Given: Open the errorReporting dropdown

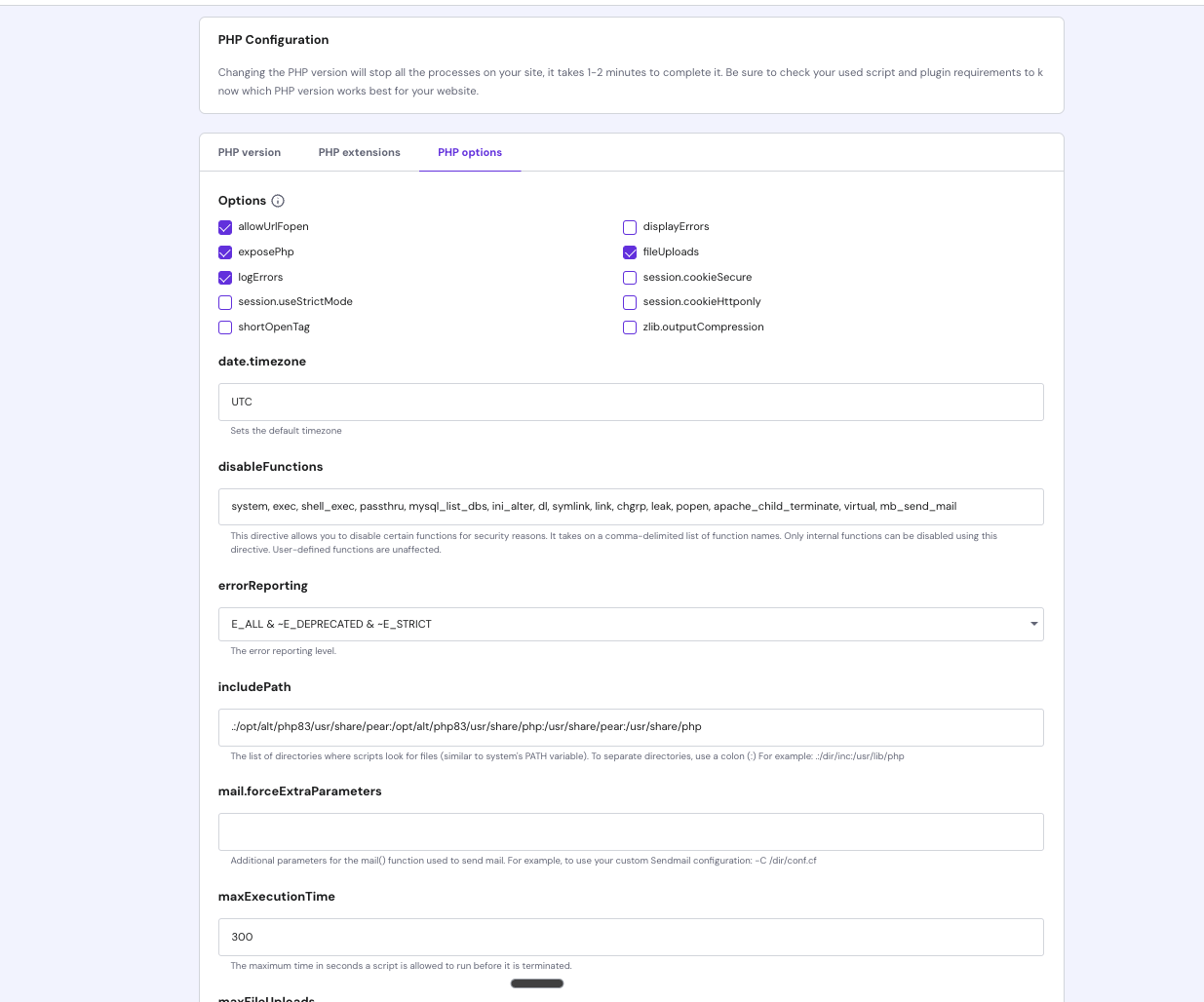Looking at the screenshot, I should [631, 624].
